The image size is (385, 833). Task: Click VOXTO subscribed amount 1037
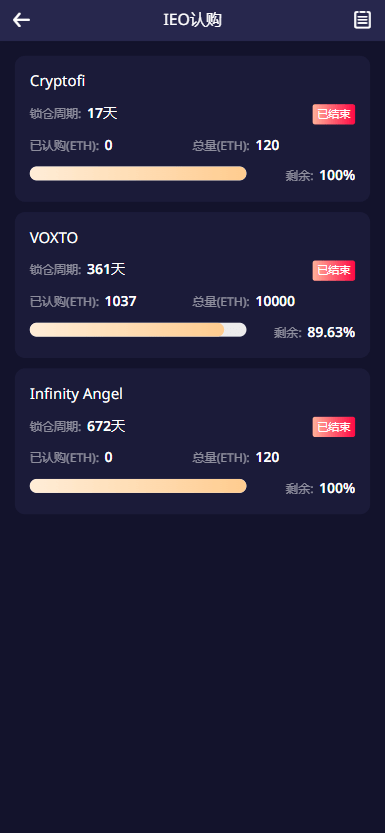coord(121,302)
